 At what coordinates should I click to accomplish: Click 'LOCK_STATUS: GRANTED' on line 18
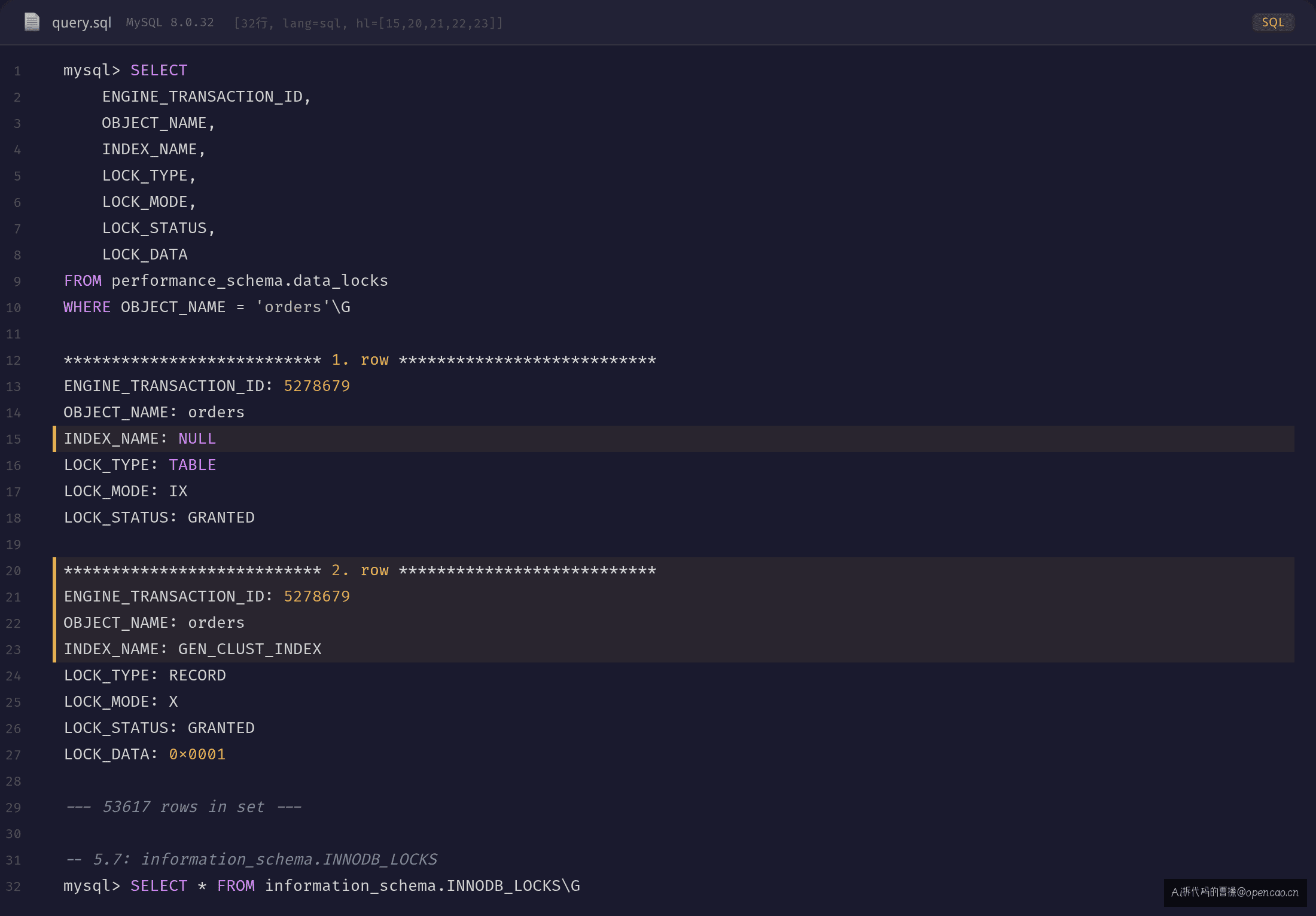pyautogui.click(x=159, y=518)
